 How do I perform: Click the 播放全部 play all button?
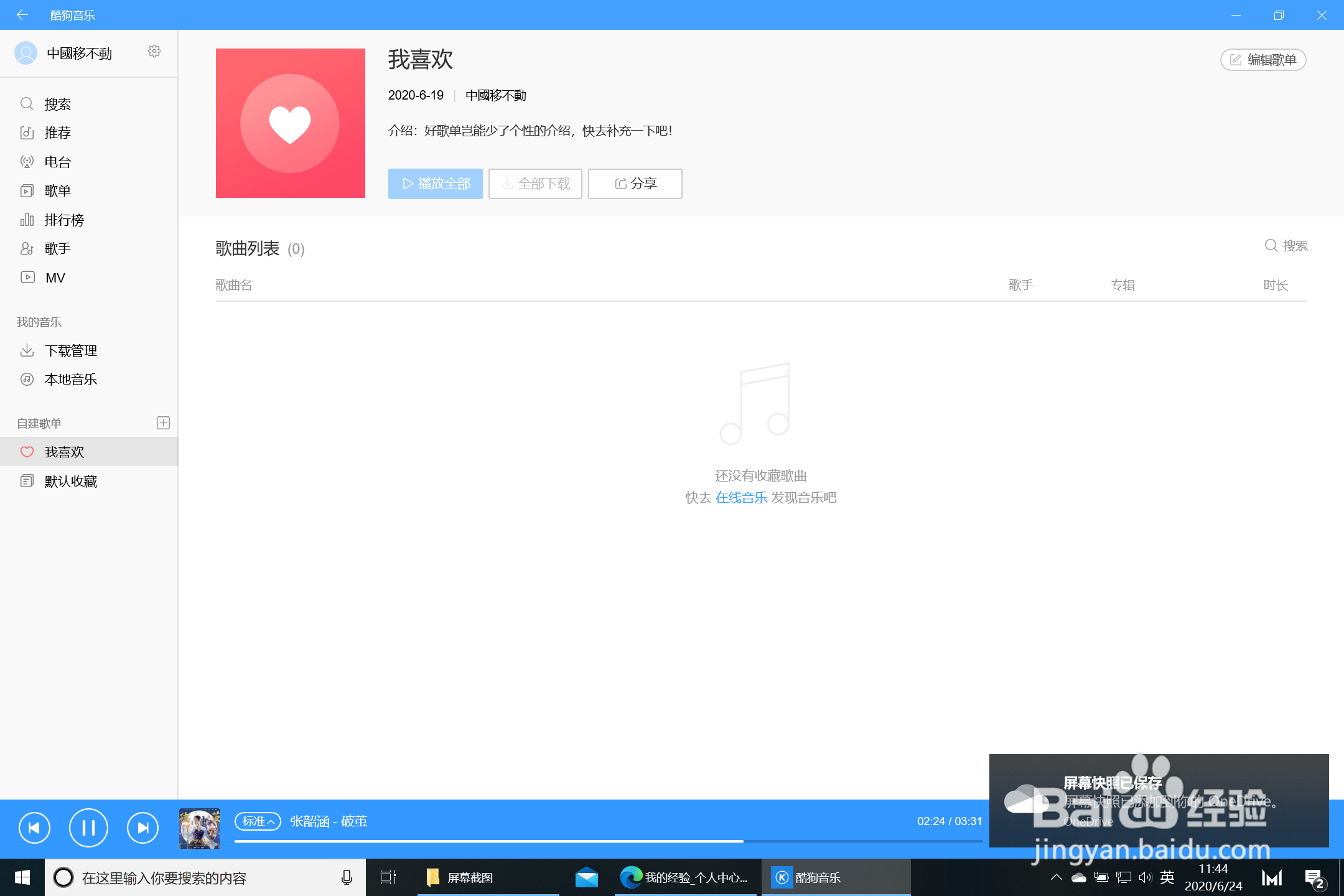[435, 184]
